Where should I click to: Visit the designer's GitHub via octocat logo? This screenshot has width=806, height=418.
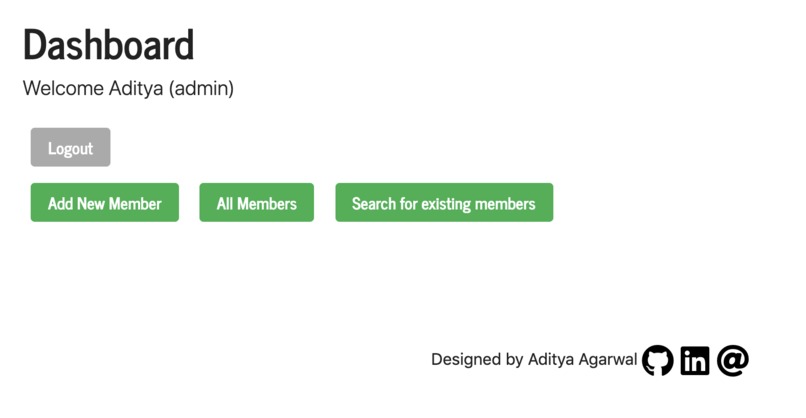click(x=657, y=360)
